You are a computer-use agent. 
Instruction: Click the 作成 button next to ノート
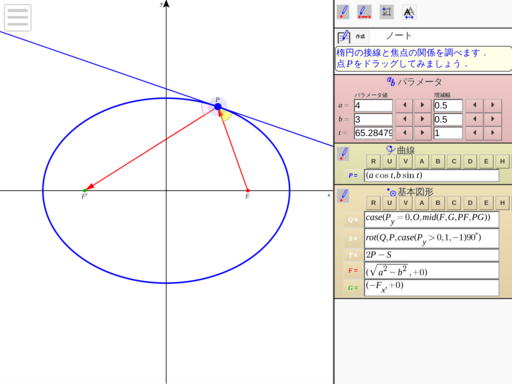pyautogui.click(x=360, y=36)
